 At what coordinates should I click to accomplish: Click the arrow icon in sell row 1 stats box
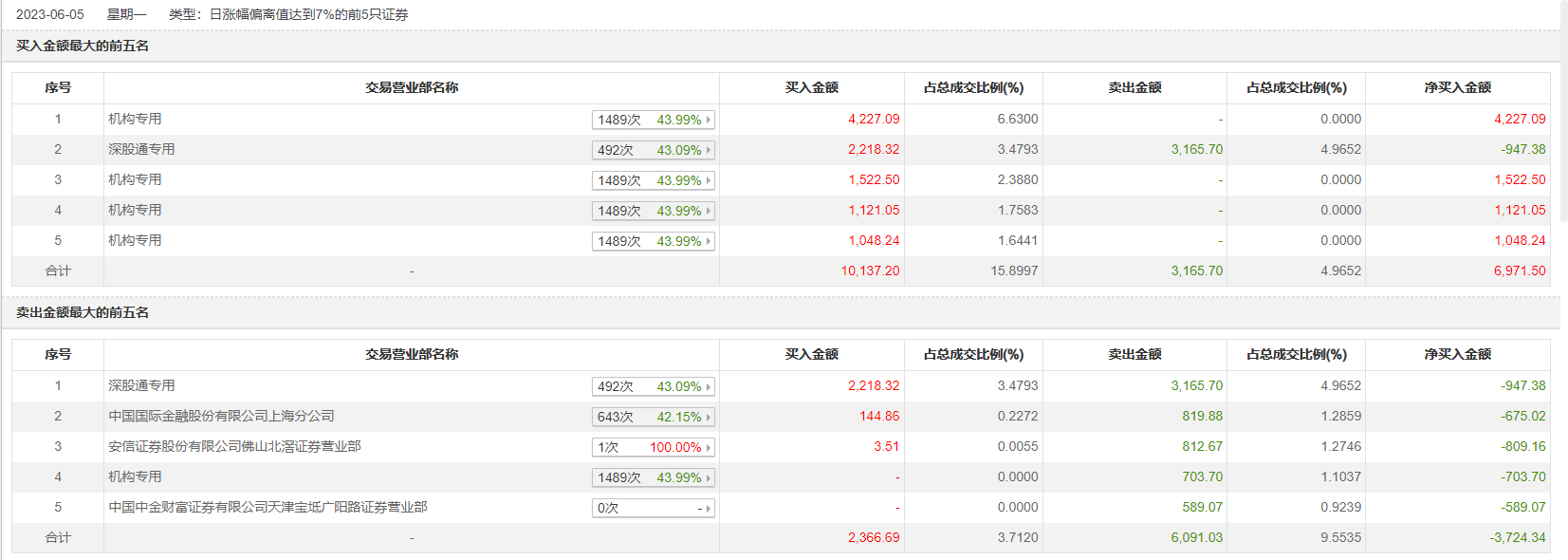pos(708,386)
